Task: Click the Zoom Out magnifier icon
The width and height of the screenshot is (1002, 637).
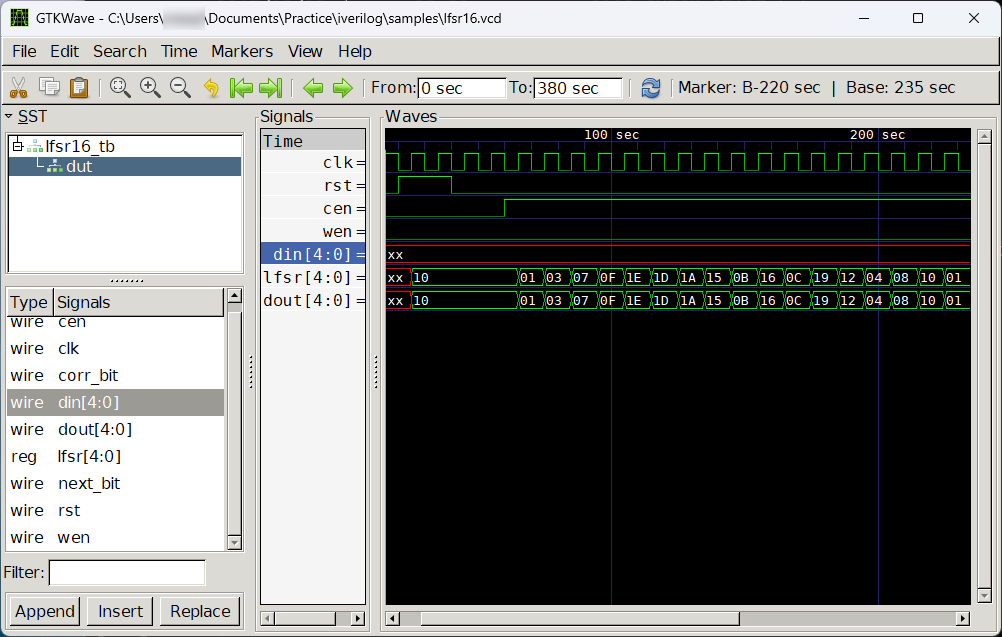Action: (x=180, y=88)
